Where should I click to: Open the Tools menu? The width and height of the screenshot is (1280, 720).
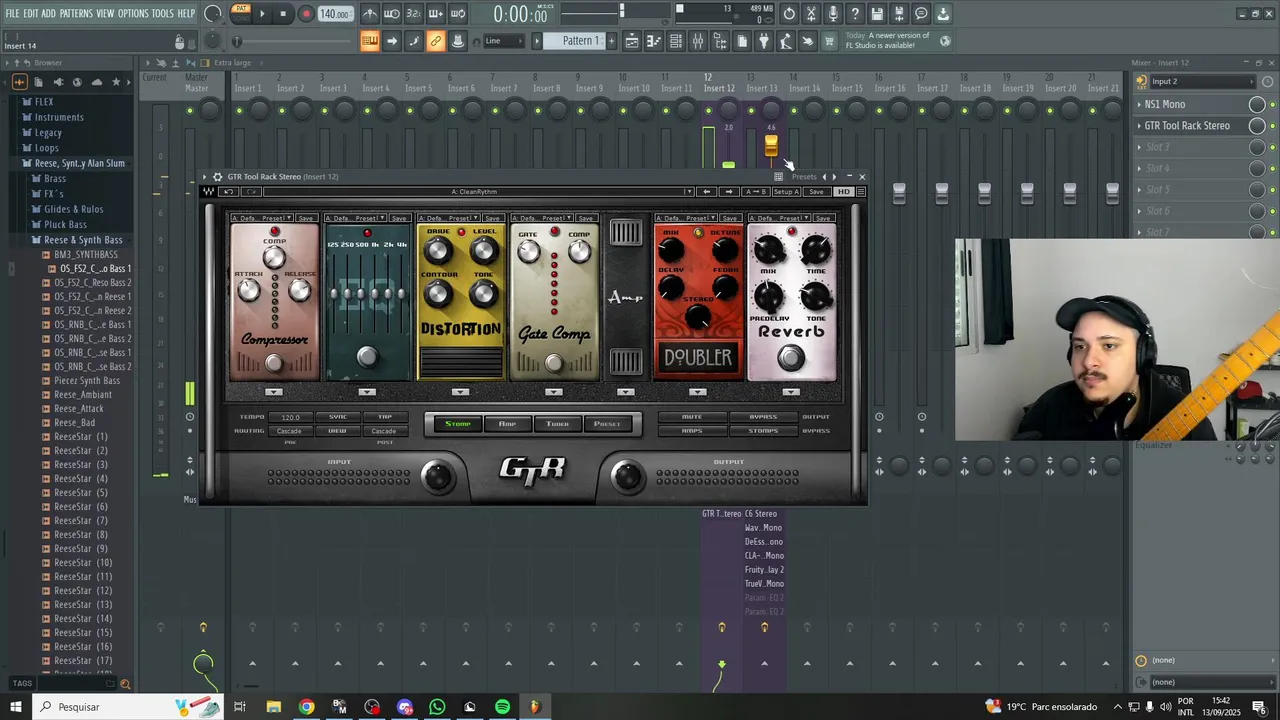[x=162, y=13]
